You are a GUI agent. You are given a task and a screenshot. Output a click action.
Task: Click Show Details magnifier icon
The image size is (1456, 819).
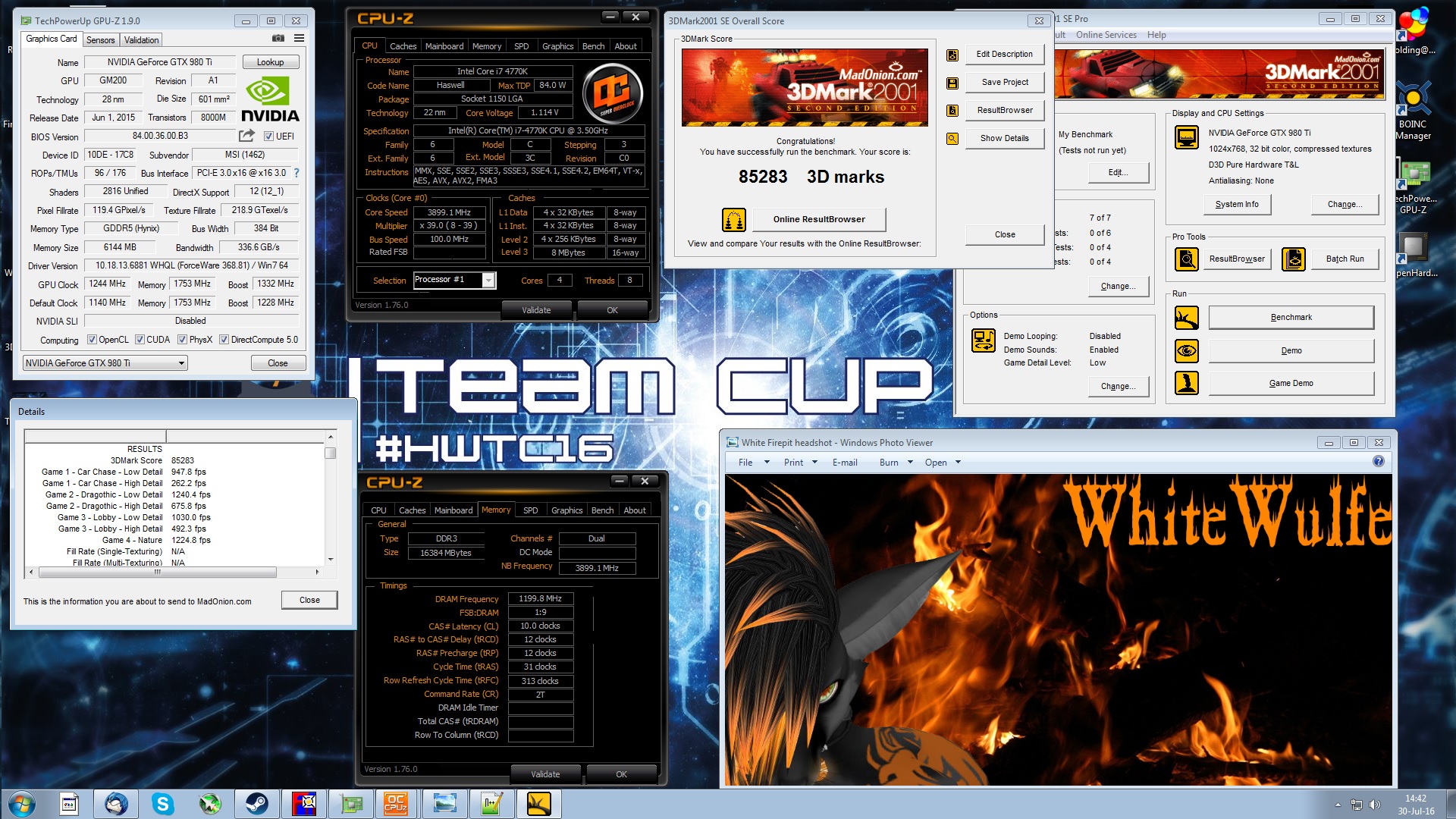coord(952,139)
